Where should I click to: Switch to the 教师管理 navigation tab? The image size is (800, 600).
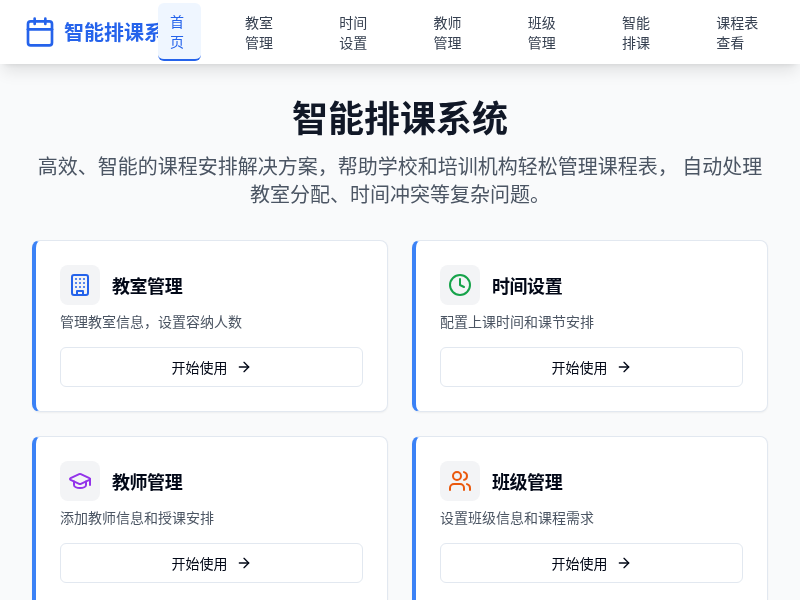coord(447,33)
